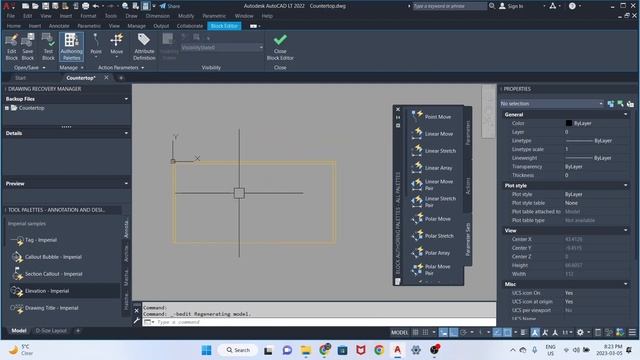Viewport: 640px width, 360px height.
Task: Insert Callout Bubble - Imperial tool
Action: click(x=47, y=257)
